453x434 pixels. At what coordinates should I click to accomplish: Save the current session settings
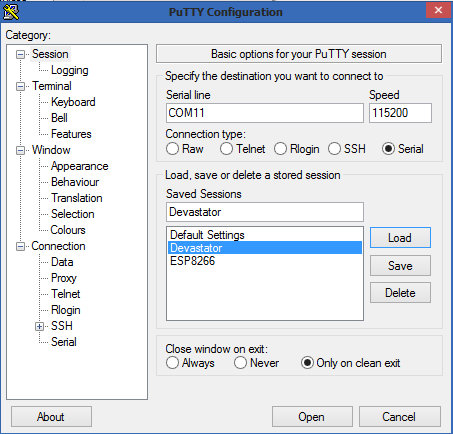[400, 266]
